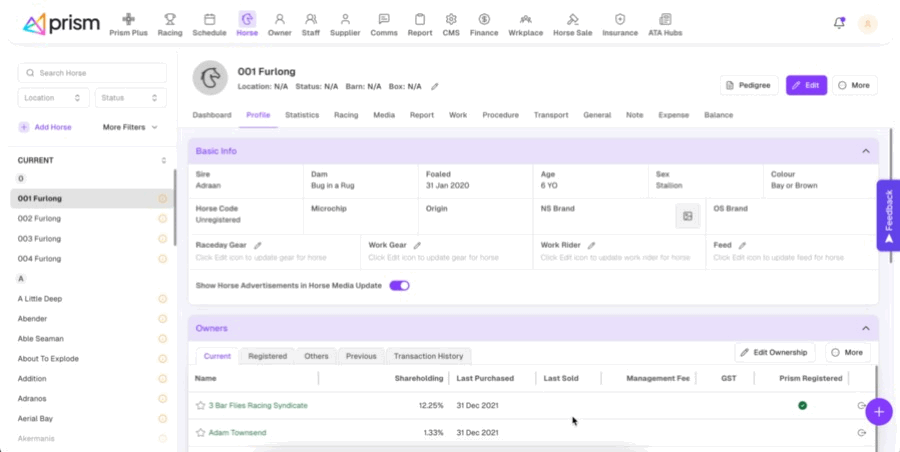Disable Show Horse Advertisements toggle
The width and height of the screenshot is (900, 452).
click(399, 285)
